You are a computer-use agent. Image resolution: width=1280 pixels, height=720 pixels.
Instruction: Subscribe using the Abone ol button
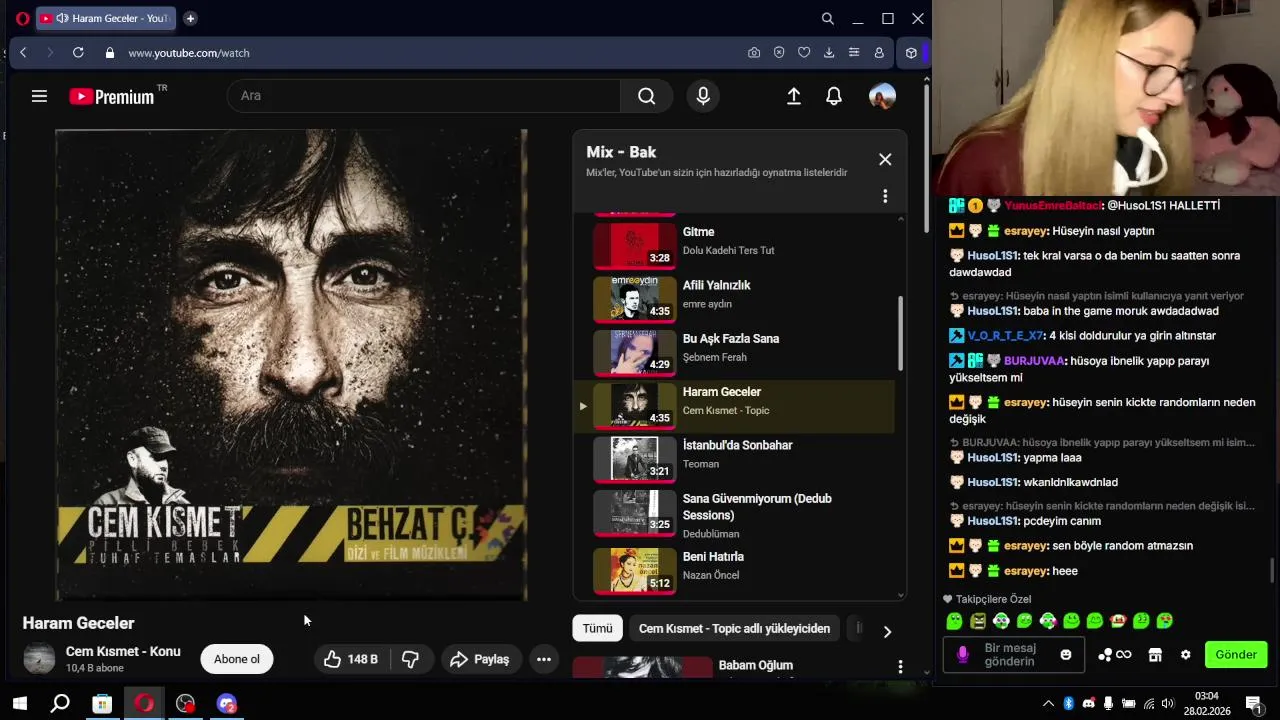click(x=237, y=659)
